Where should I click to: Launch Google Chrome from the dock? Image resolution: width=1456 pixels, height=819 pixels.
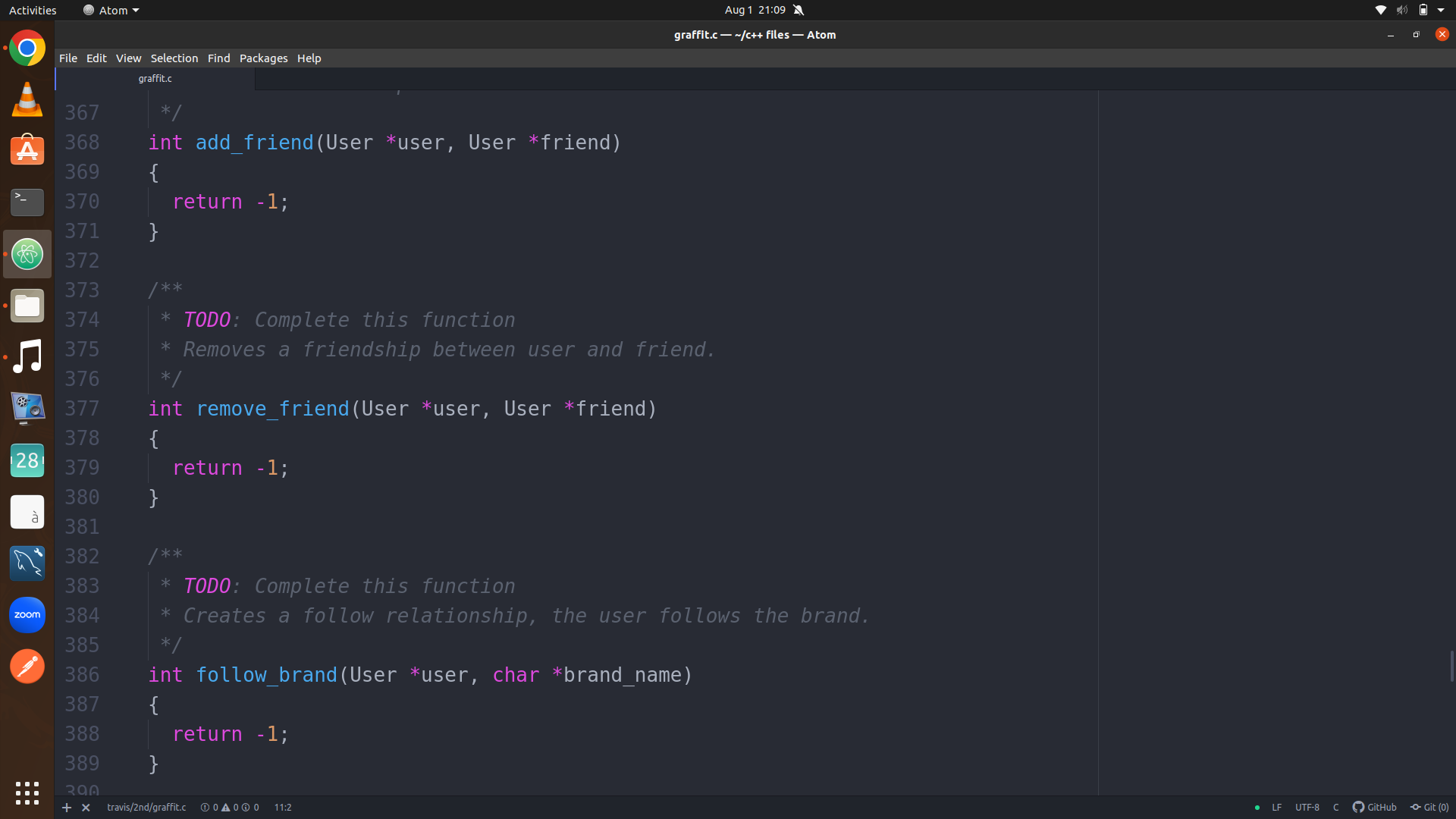click(27, 49)
